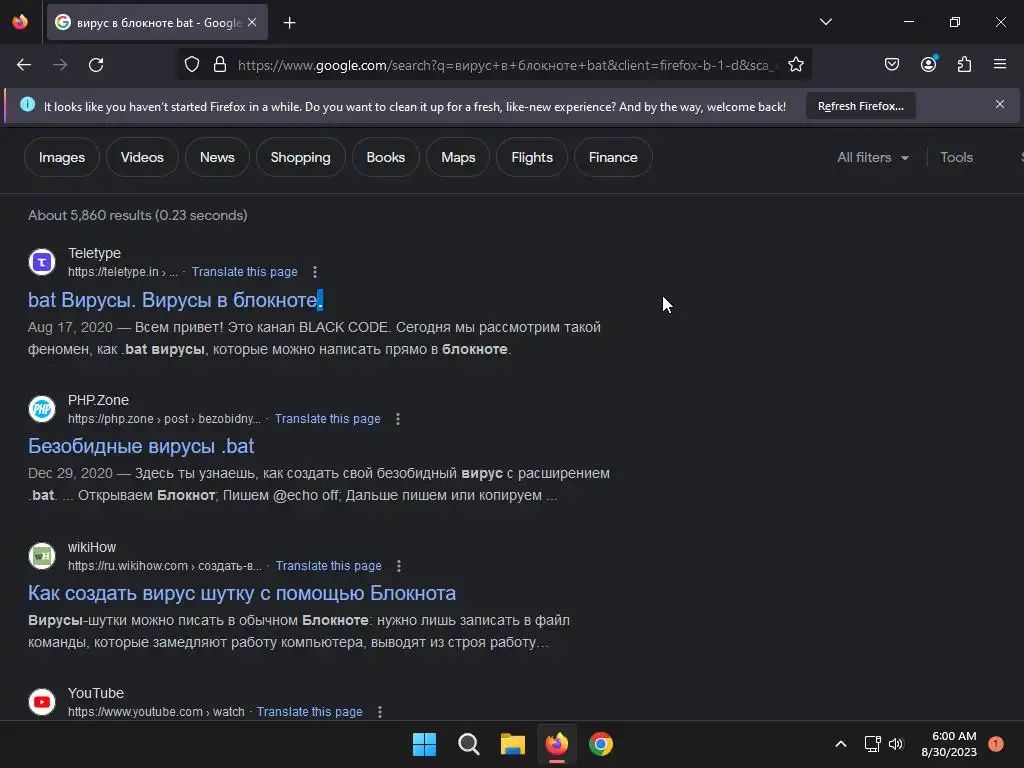Open the wikiHow Как создать вирус result
1024x768 pixels.
pyautogui.click(x=242, y=593)
